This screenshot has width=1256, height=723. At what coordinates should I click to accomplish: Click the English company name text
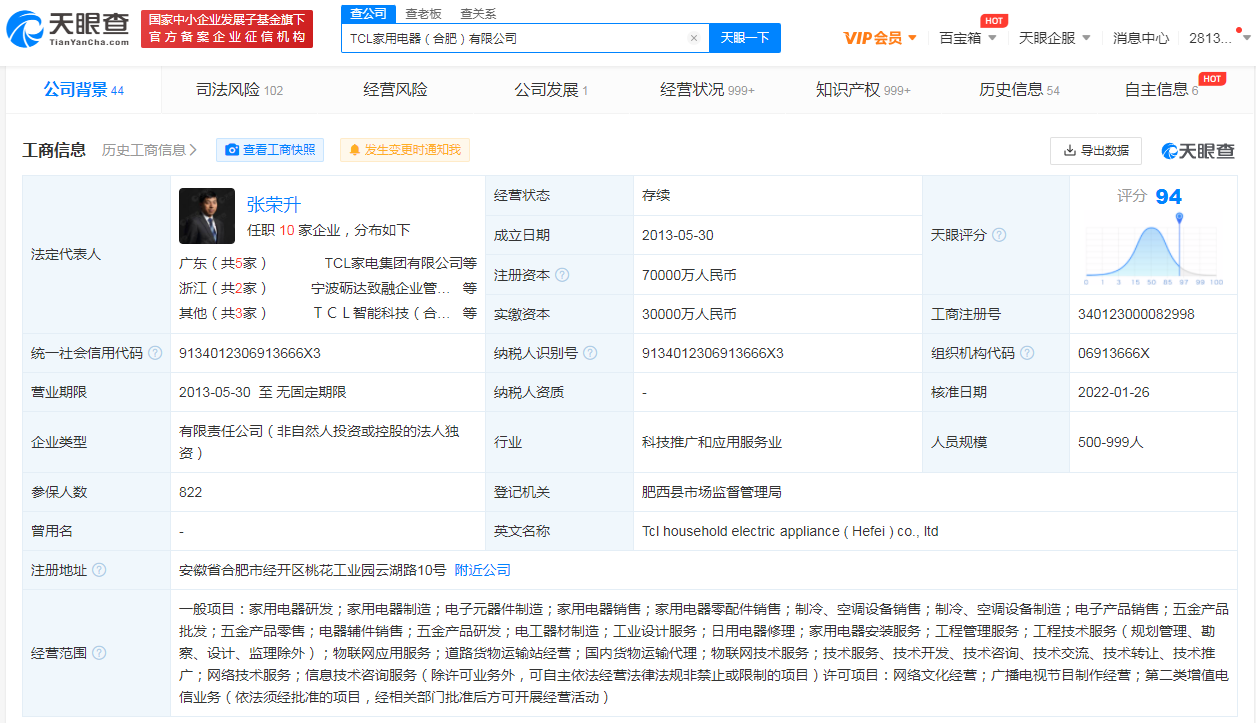coord(790,531)
